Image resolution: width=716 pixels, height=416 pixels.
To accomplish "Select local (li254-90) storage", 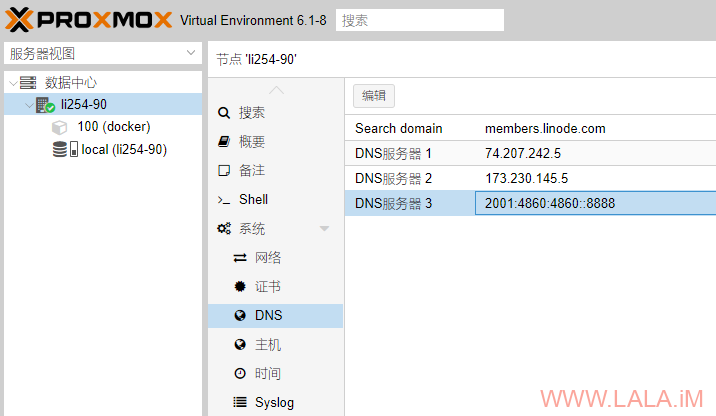I will coord(124,149).
